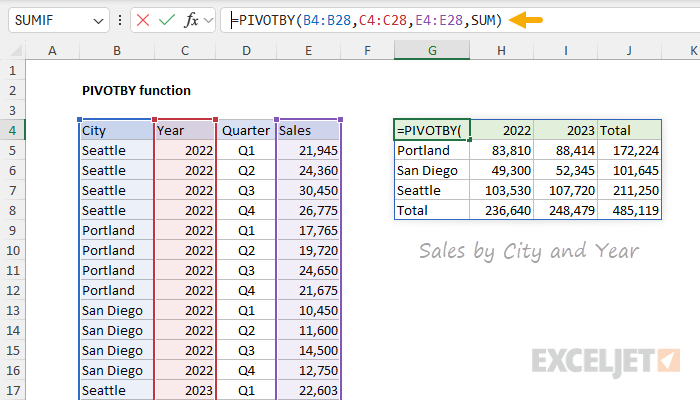Select column E header

pyautogui.click(x=308, y=50)
